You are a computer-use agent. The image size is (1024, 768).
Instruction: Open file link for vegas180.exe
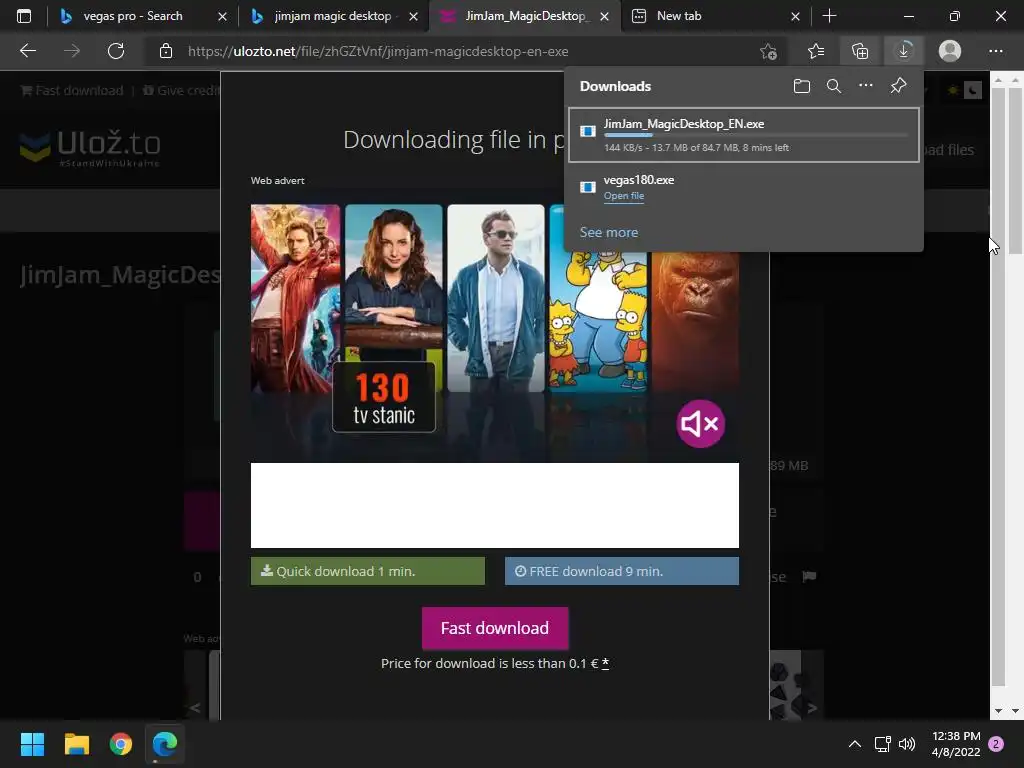pyautogui.click(x=624, y=195)
